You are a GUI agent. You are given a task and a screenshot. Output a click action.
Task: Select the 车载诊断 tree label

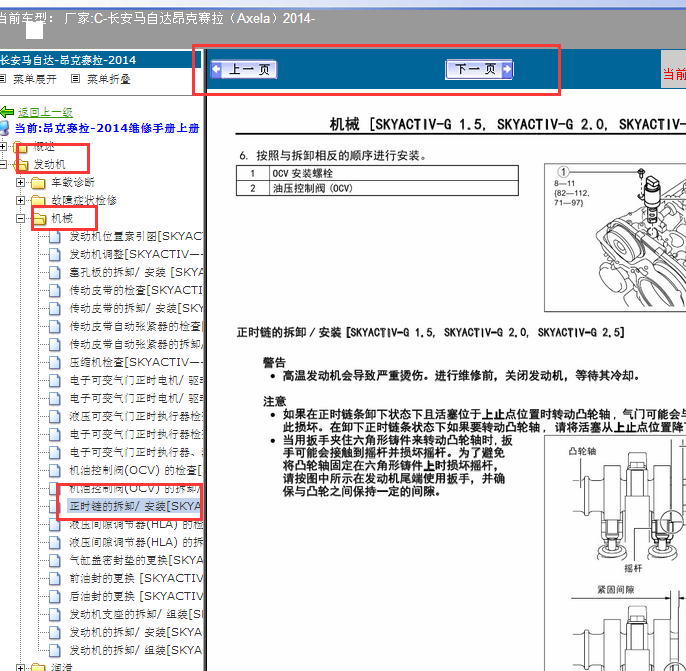73,182
